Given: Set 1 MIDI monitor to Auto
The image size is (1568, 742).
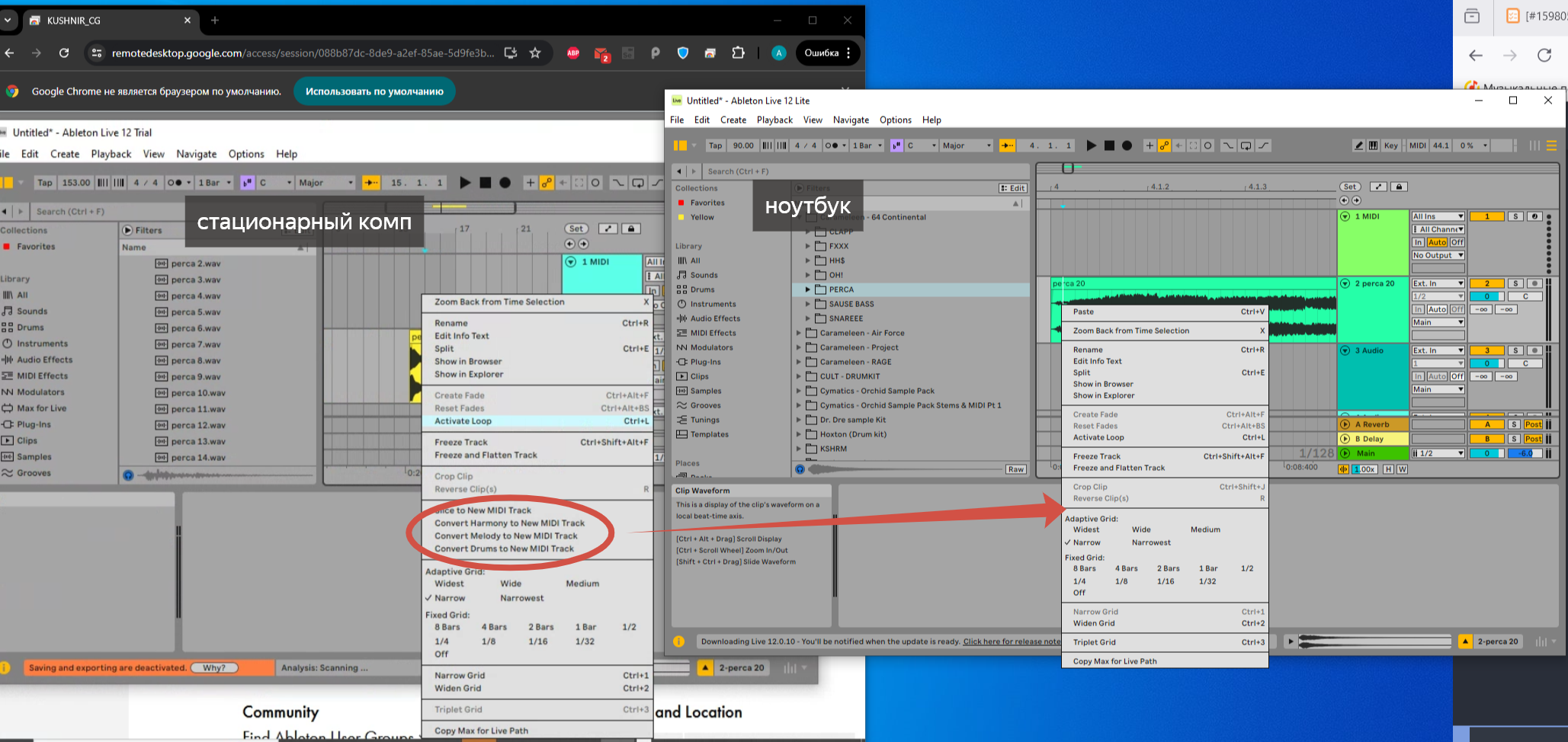Looking at the screenshot, I should click(x=1437, y=242).
